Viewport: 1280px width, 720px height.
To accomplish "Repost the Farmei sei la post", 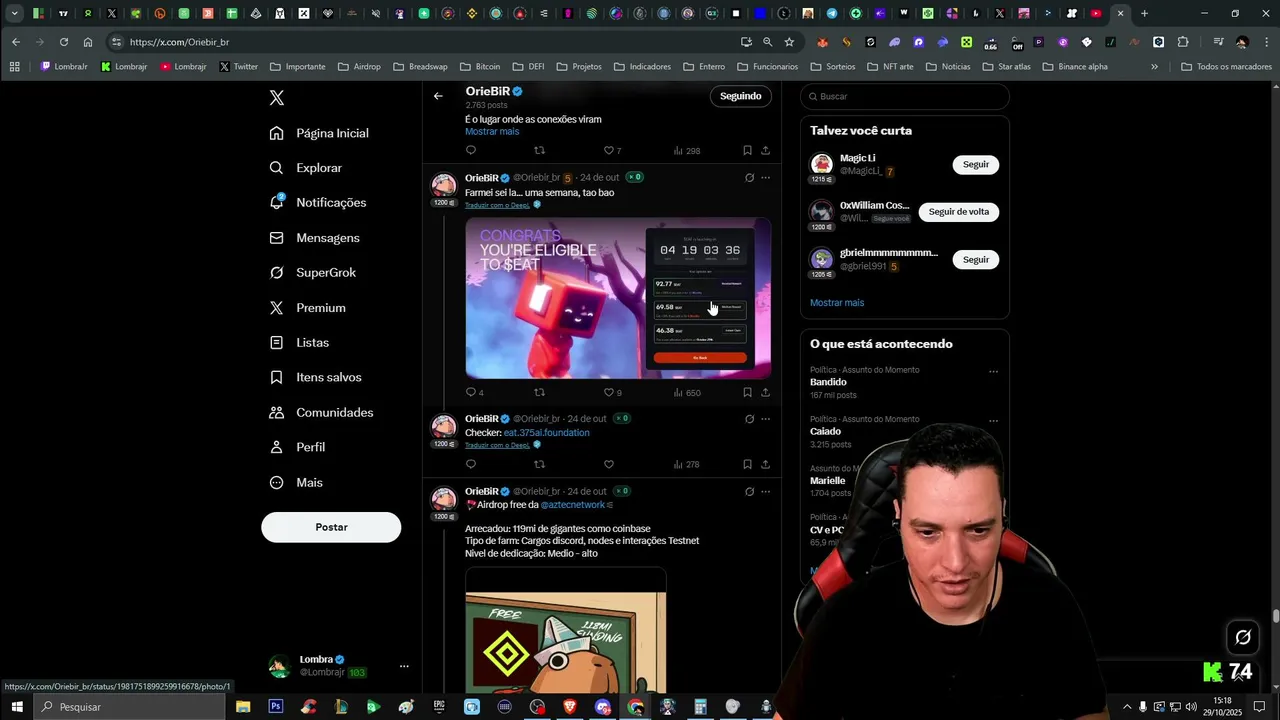I will [x=540, y=393].
